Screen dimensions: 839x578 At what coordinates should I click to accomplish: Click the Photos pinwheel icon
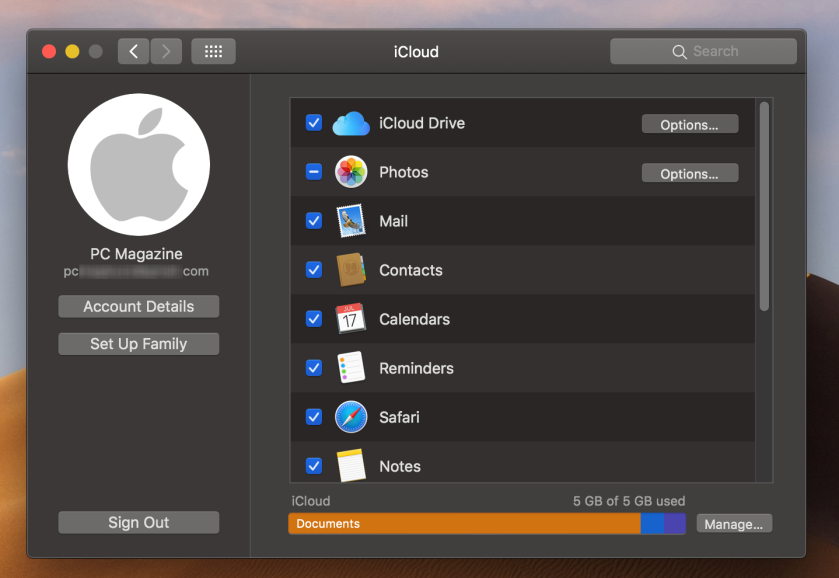coord(351,172)
